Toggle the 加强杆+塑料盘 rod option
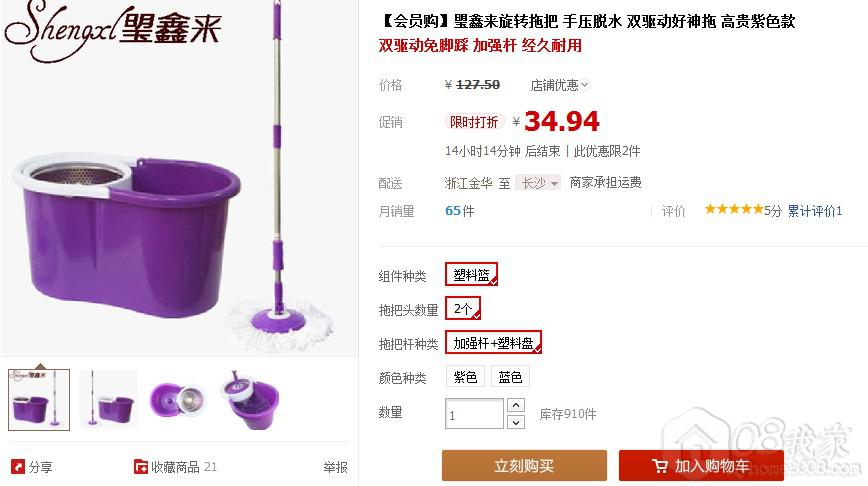The width and height of the screenshot is (868, 486). [x=493, y=343]
